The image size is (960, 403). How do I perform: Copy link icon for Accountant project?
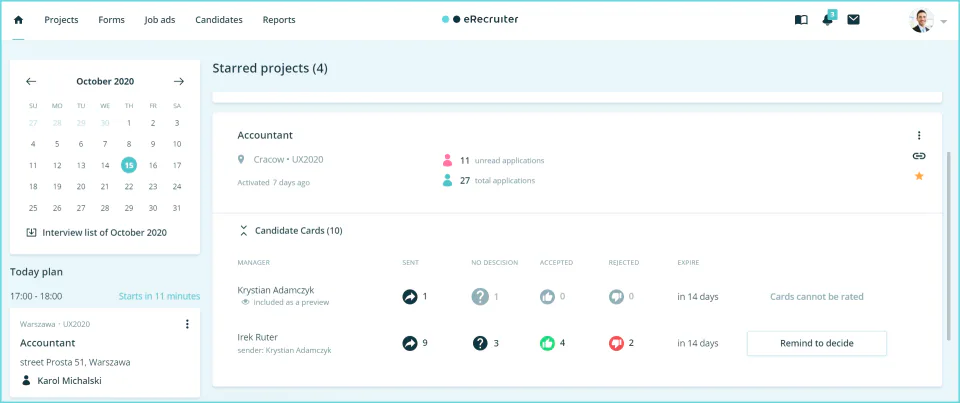coord(918,156)
